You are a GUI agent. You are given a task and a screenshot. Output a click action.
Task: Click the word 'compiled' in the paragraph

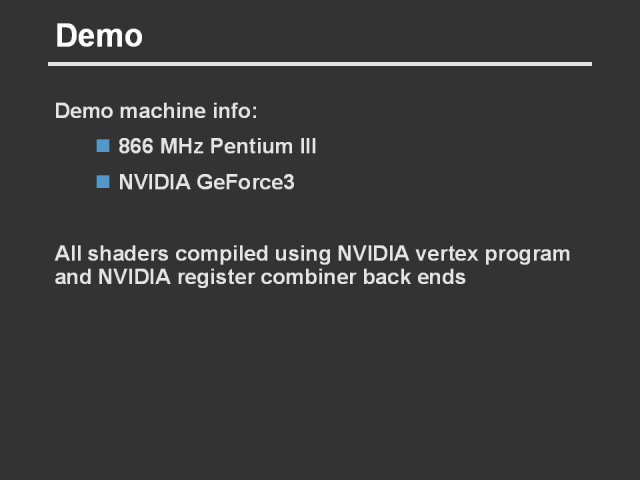(x=216, y=254)
